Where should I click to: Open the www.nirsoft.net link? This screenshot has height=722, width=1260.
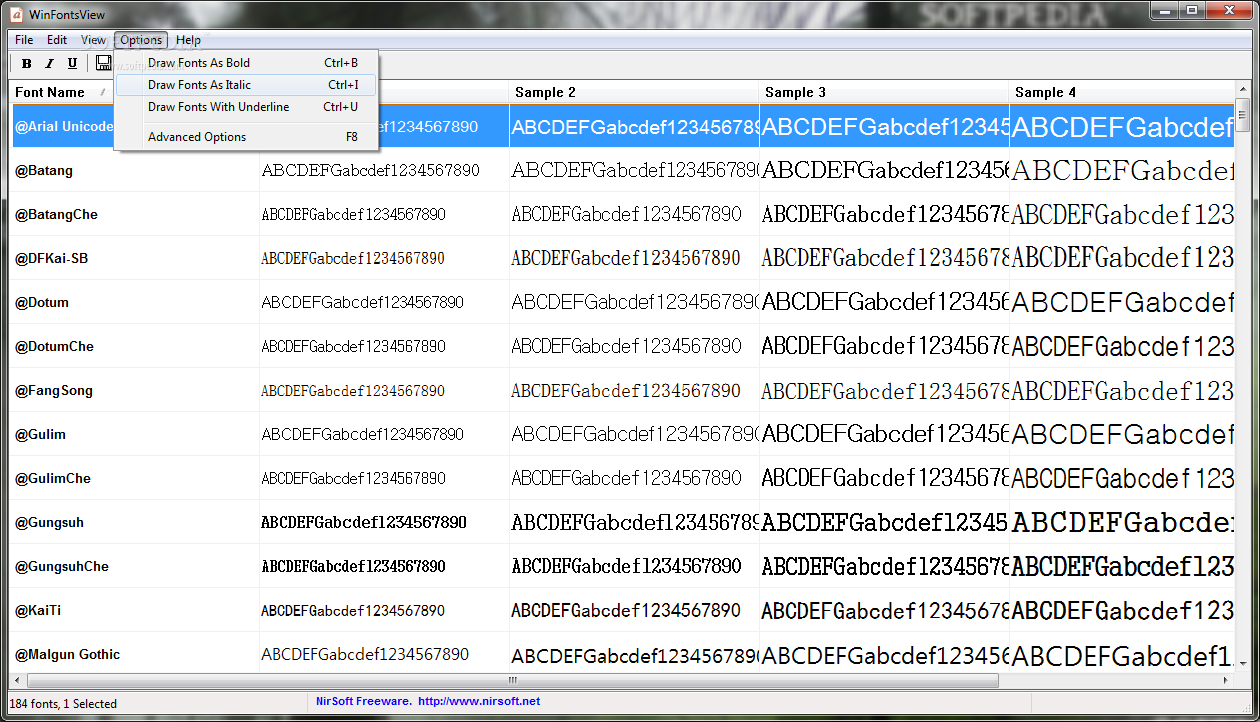(479, 702)
